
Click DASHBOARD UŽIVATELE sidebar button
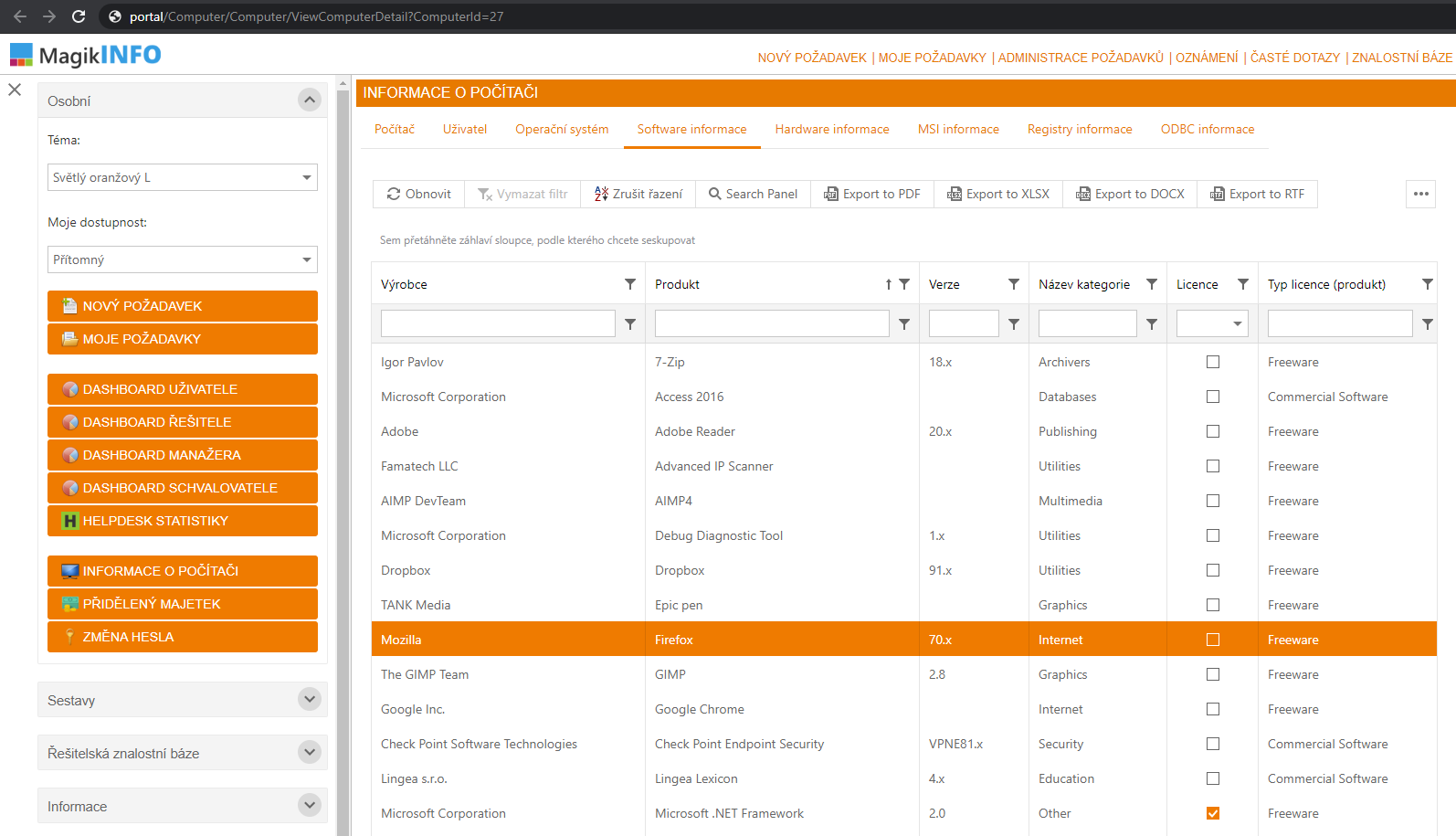pos(183,389)
